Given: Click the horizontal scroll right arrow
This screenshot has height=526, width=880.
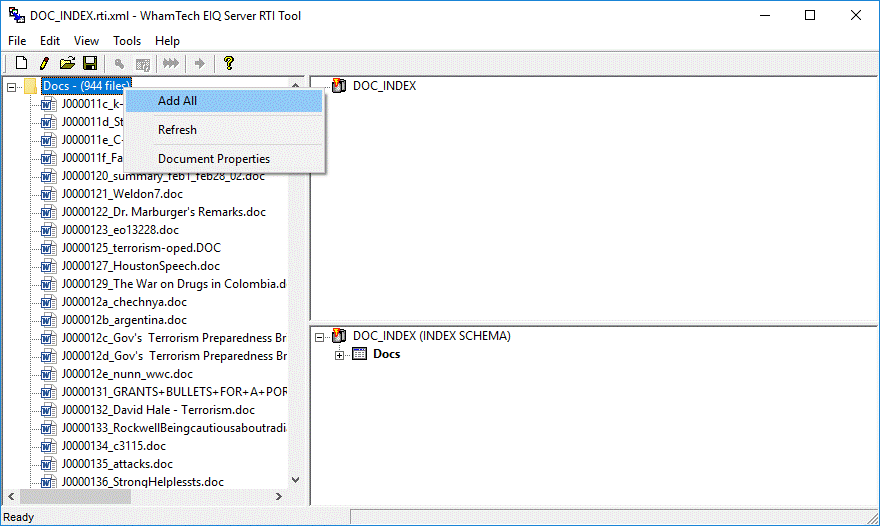Looking at the screenshot, I should point(279,496).
